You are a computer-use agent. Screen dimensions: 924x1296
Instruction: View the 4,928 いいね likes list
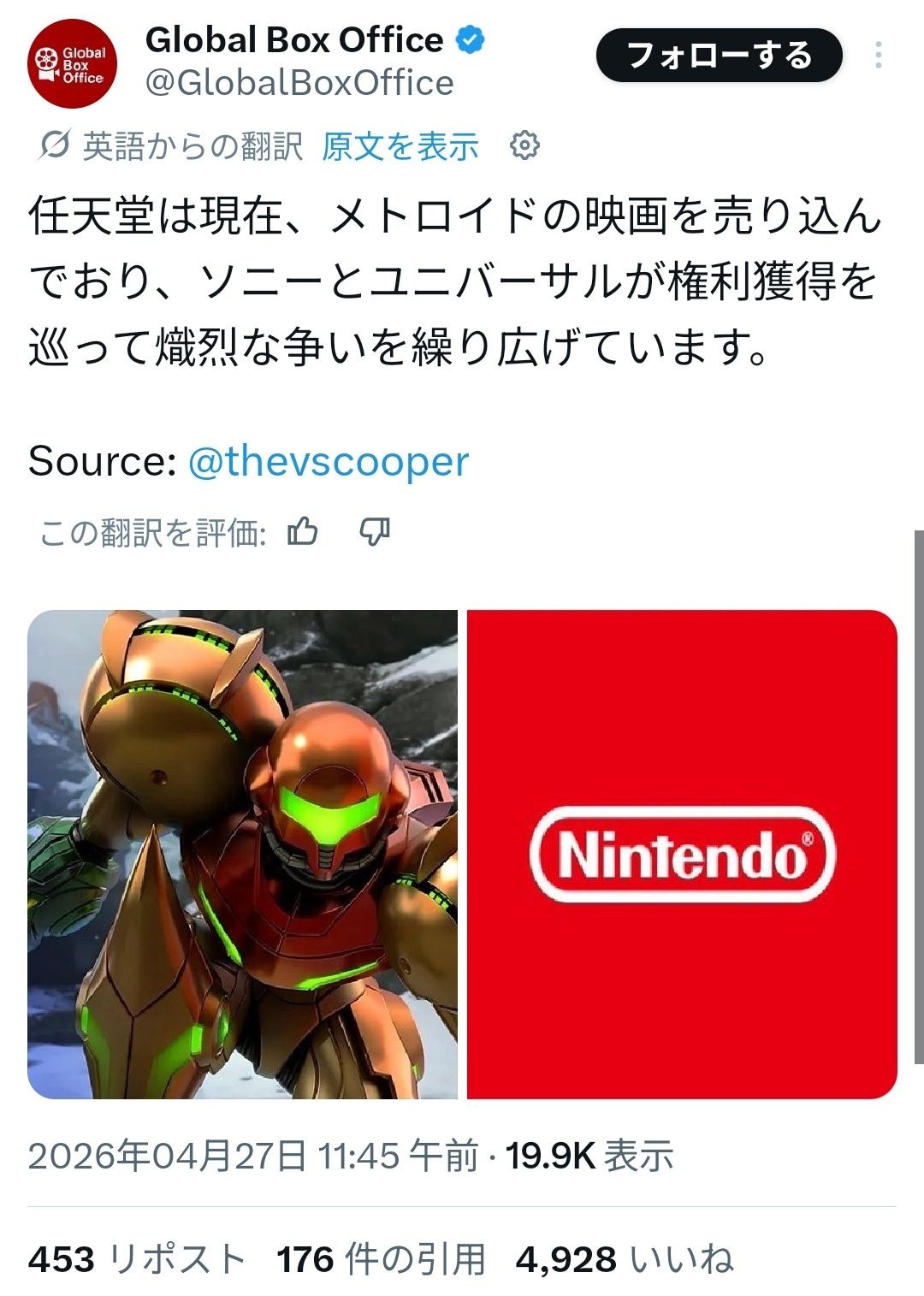(625, 1259)
